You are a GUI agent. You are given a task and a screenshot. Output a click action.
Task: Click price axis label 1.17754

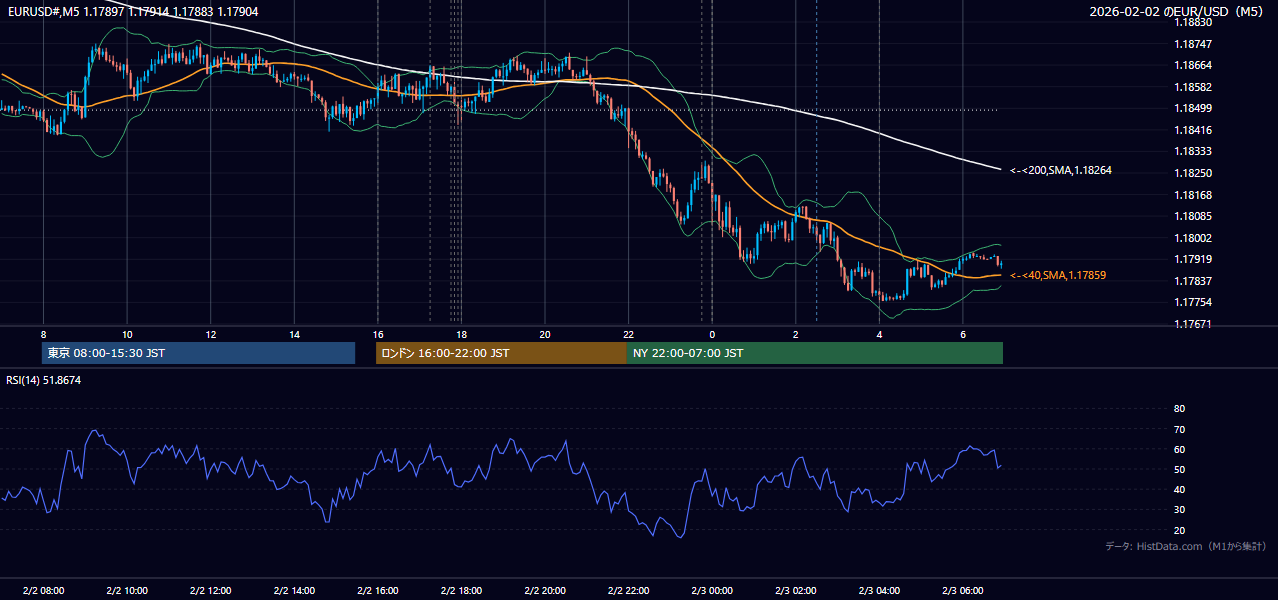1193,302
